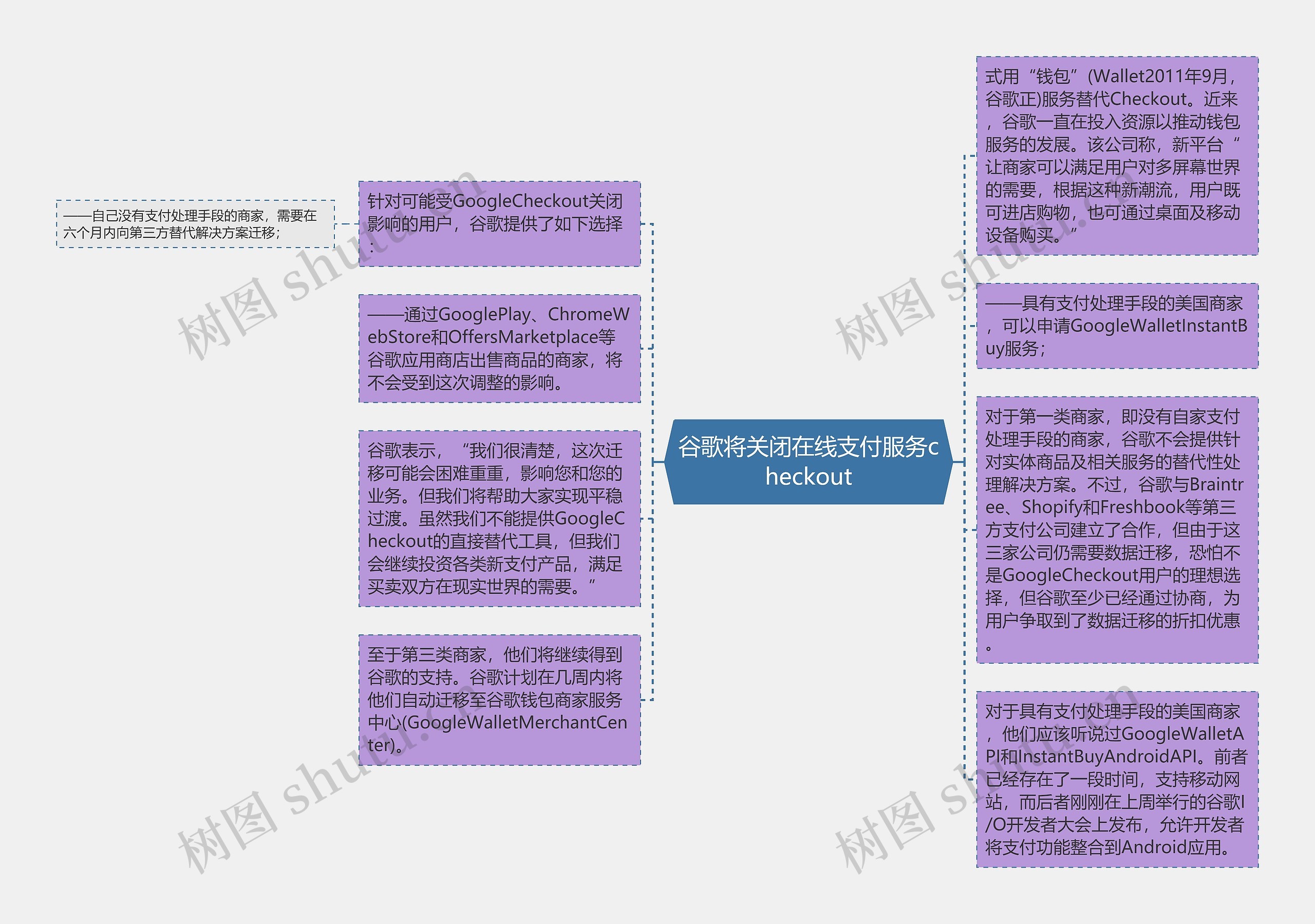1315x924 pixels.
Task: Select the node beginning '至于第三类商家'
Action: coord(499,700)
